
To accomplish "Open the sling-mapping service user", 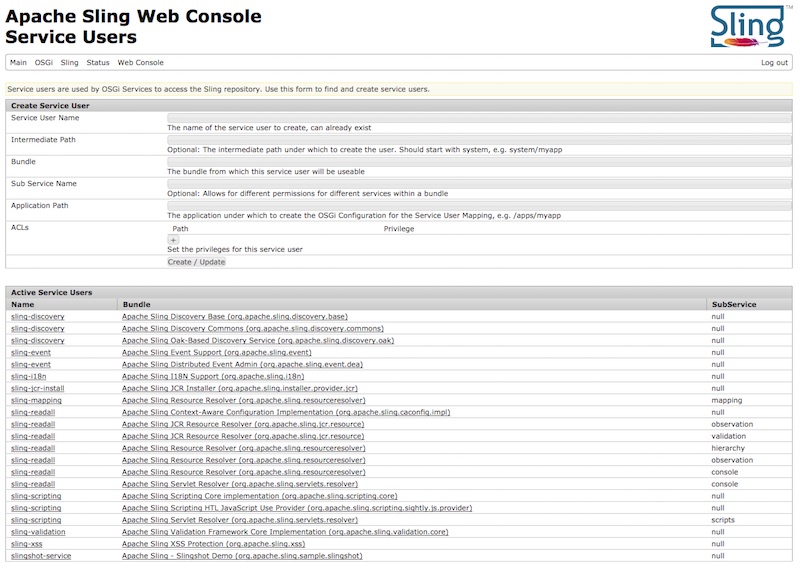I will point(36,401).
